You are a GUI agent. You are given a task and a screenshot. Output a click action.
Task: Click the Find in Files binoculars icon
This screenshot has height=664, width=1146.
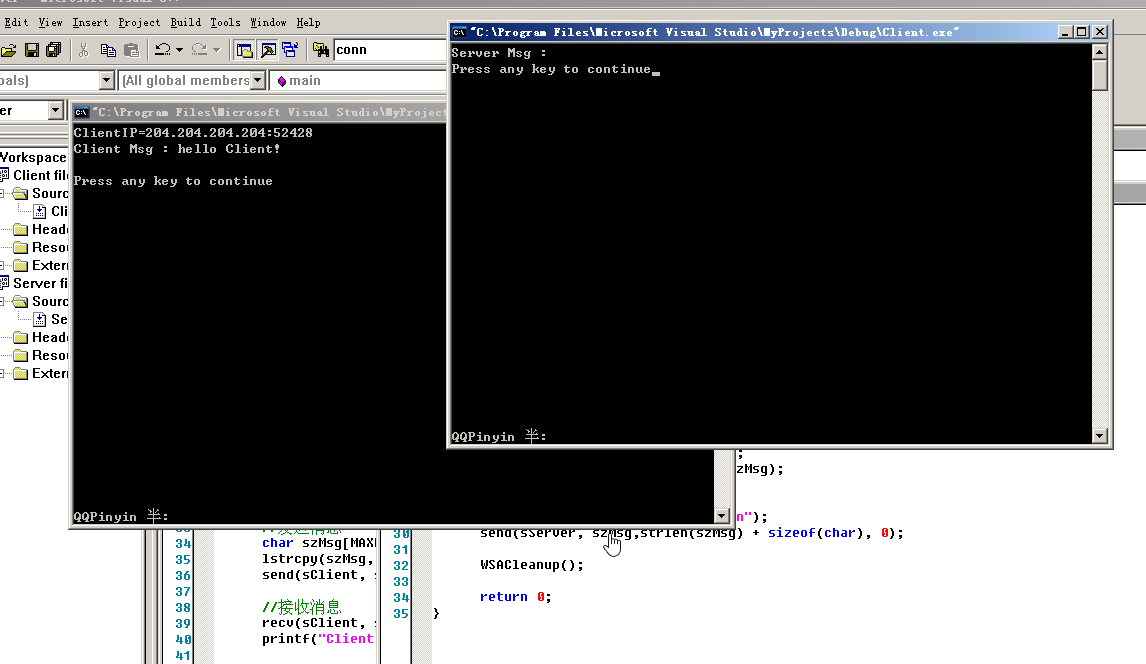coord(321,50)
